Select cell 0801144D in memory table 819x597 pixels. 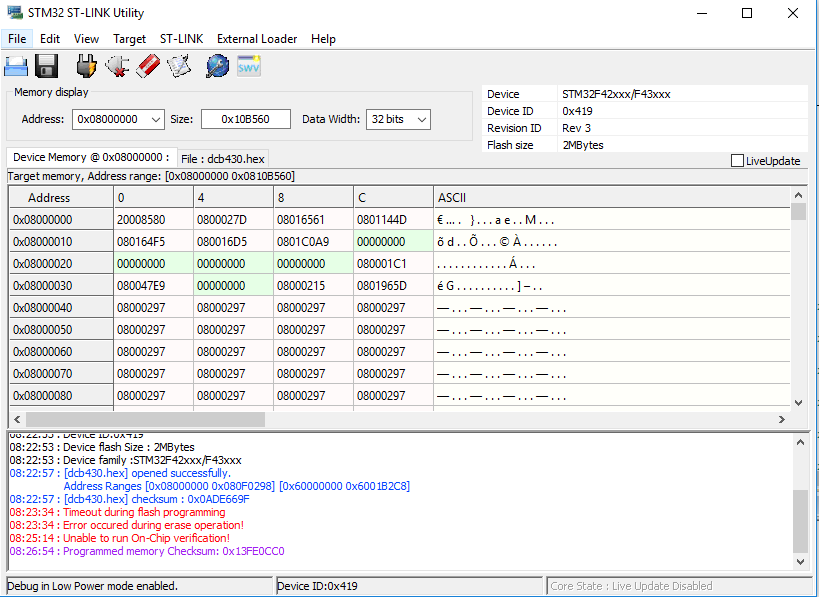[x=393, y=220]
